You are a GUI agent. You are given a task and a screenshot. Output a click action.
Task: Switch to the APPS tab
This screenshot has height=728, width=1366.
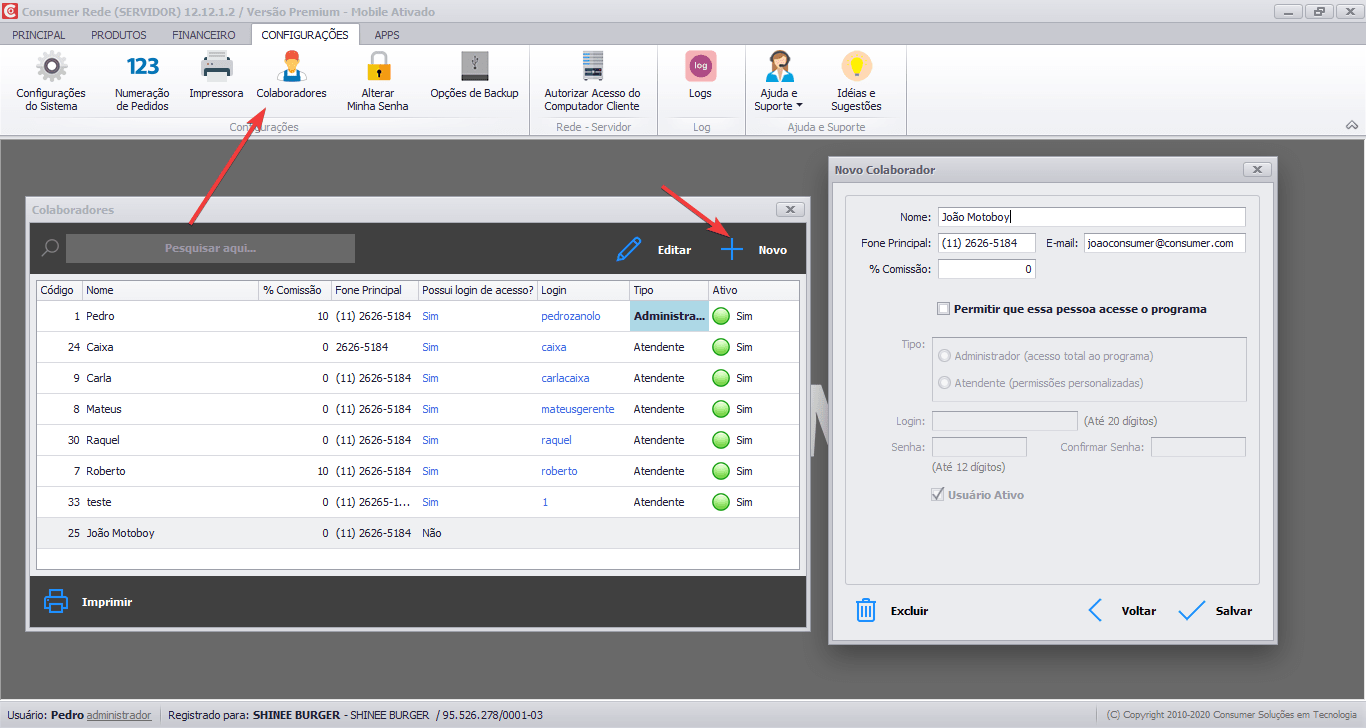pyautogui.click(x=387, y=35)
